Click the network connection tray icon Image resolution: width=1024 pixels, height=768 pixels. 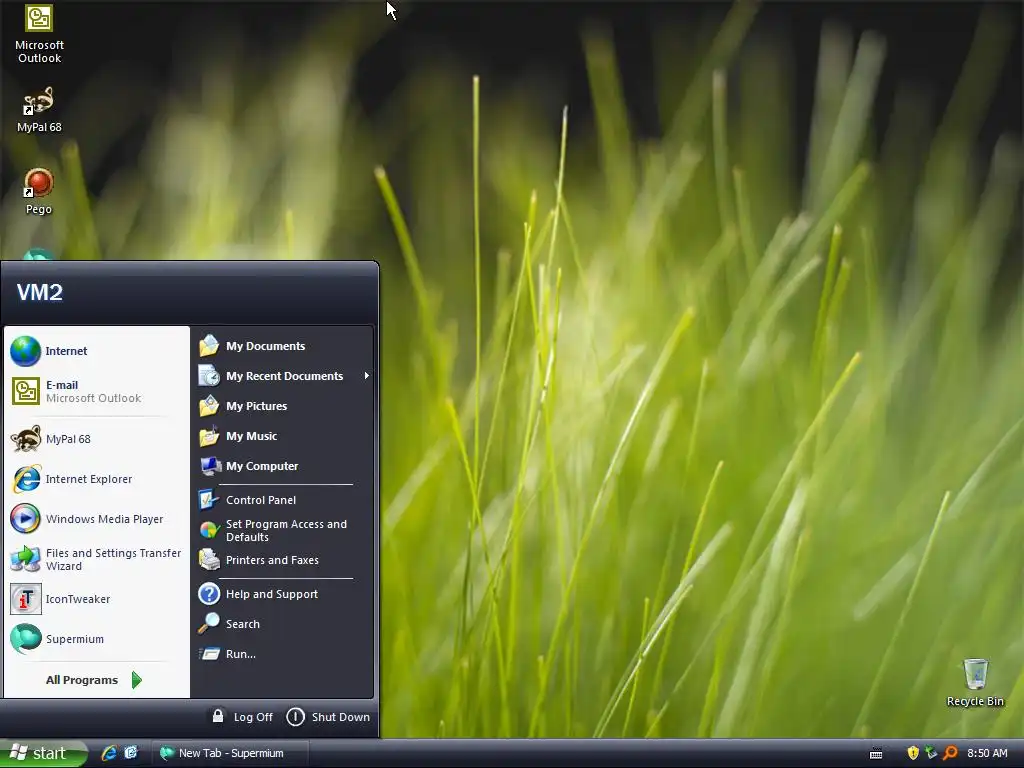[931, 753]
